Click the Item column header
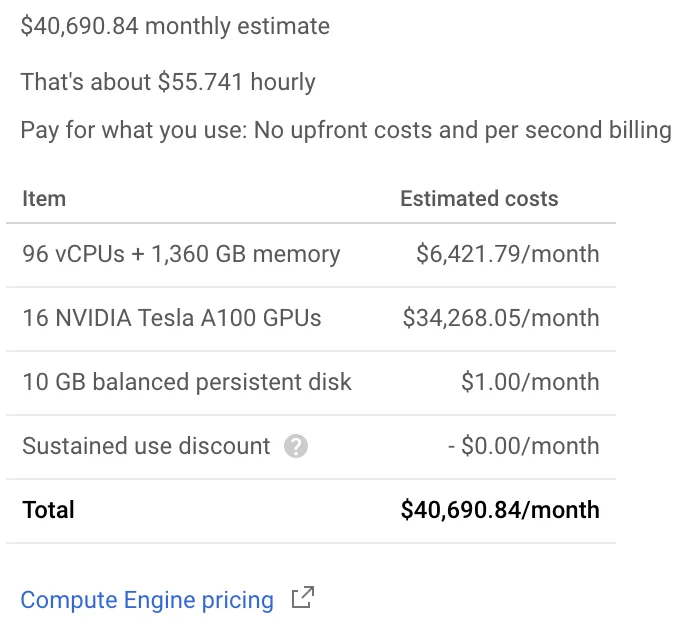This screenshot has width=690, height=632. 44,198
